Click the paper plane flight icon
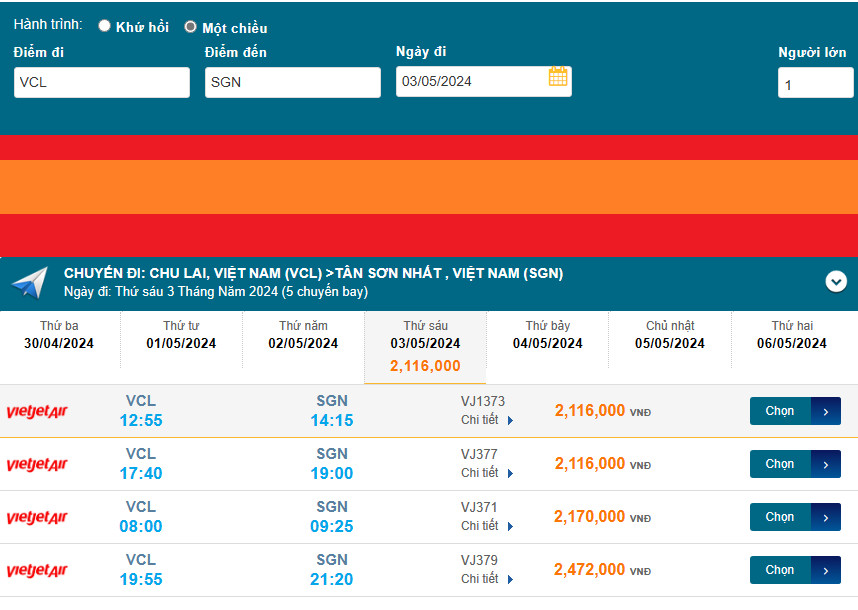Image resolution: width=858 pixels, height=610 pixels. [29, 282]
